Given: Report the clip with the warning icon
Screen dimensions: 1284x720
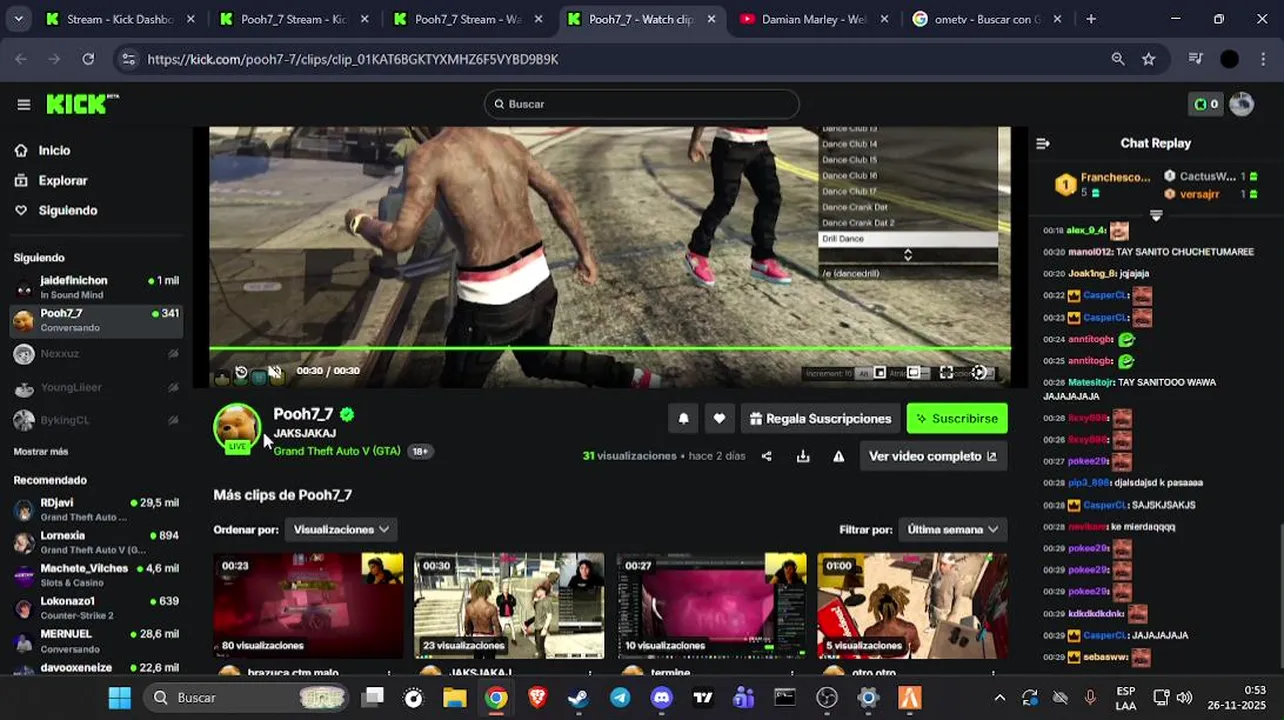Looking at the screenshot, I should coord(839,456).
